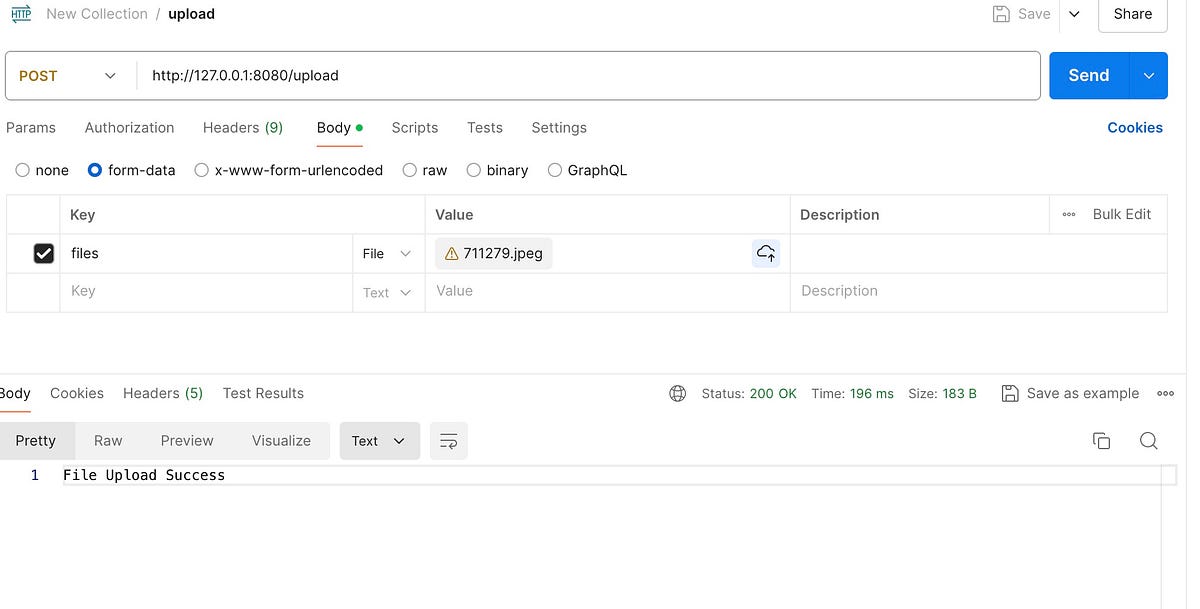Select the raw body radio button
1200x609 pixels.
tap(410, 170)
